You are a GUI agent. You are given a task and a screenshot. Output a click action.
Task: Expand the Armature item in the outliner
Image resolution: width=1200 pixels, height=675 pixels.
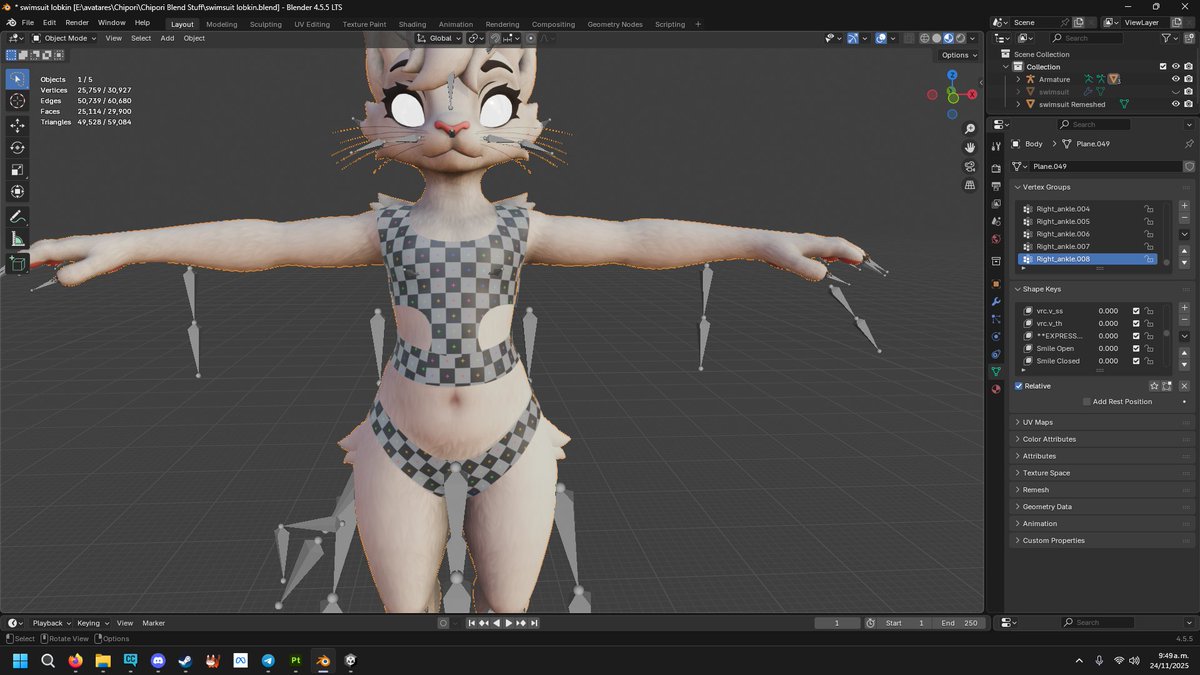click(1018, 79)
